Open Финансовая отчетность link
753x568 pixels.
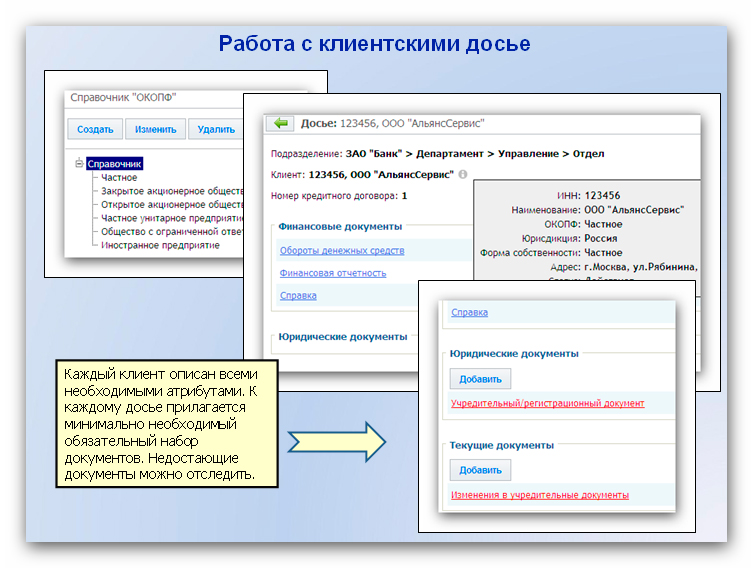(333, 273)
